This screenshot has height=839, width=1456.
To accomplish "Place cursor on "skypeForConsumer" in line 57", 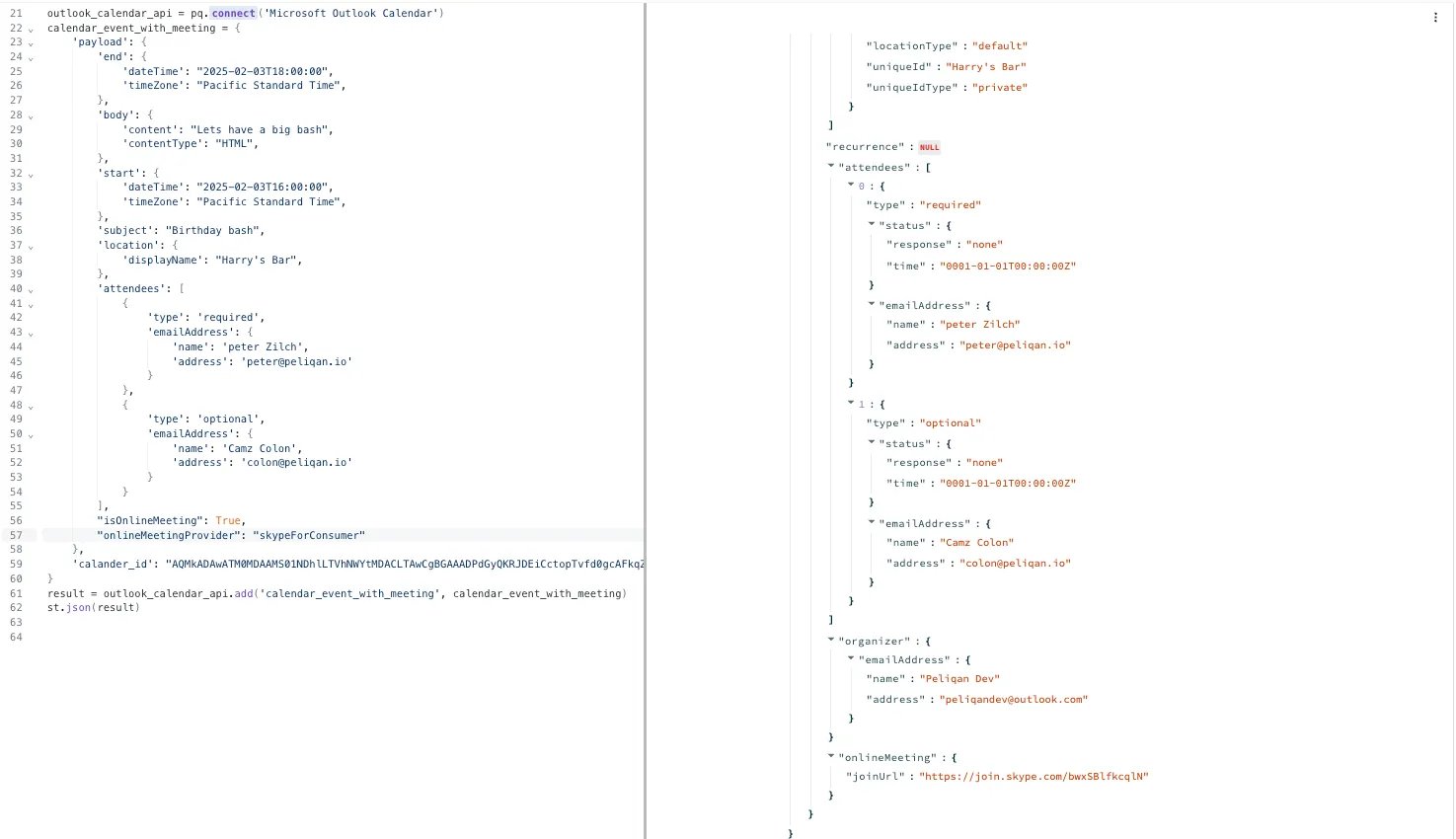I will click(x=309, y=535).
